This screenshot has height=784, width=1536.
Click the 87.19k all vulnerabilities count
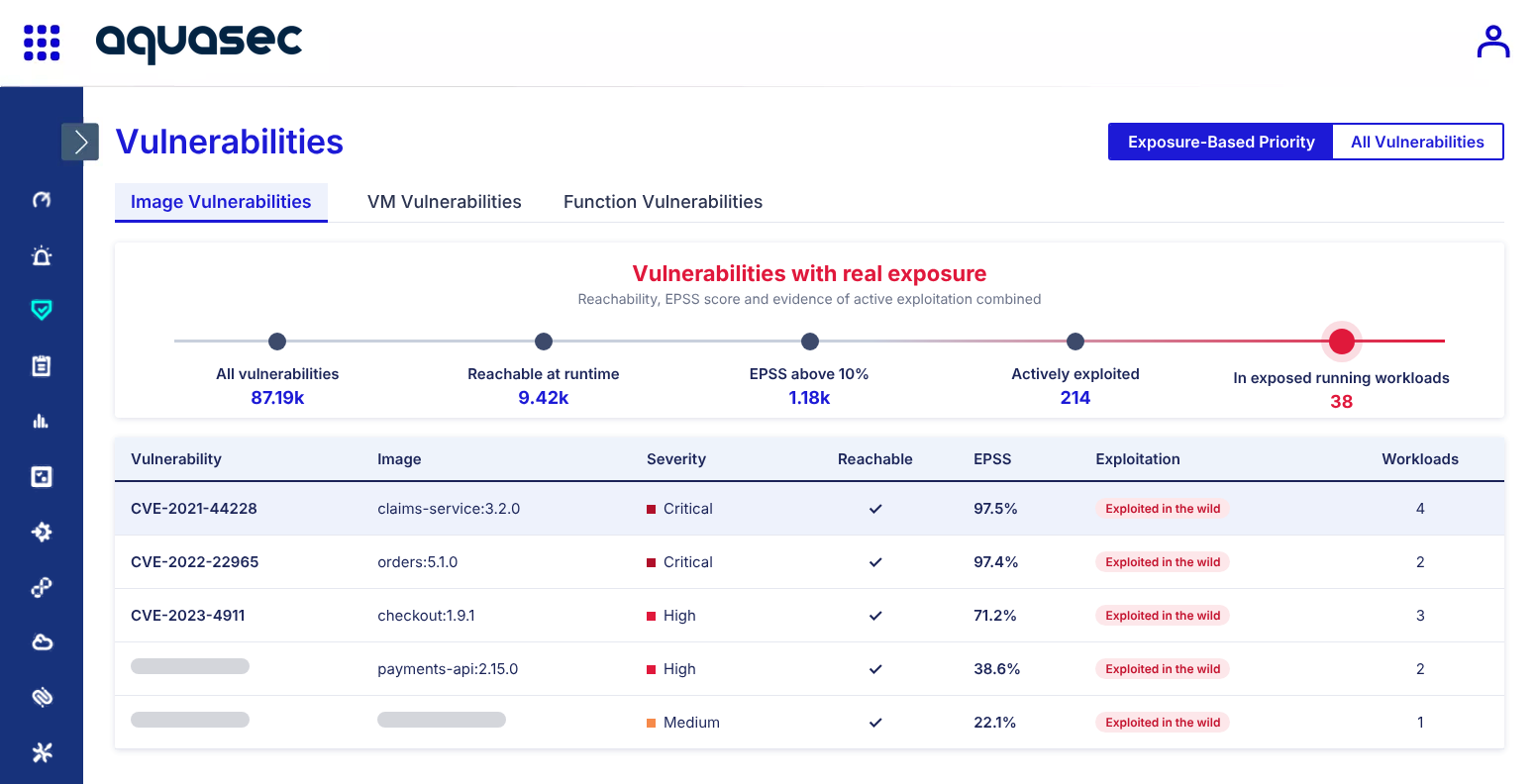pos(277,398)
